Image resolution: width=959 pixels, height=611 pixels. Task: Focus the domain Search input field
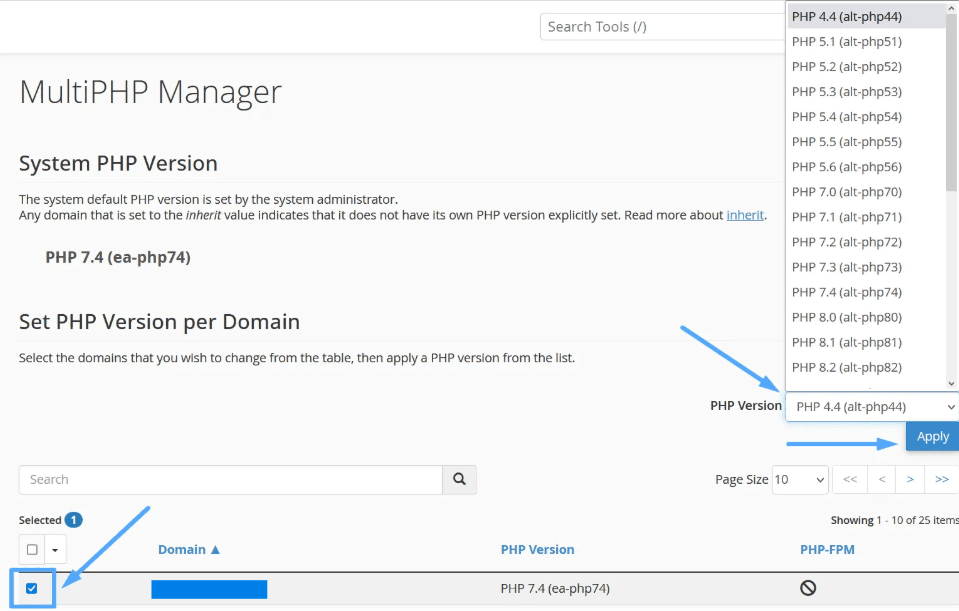tap(230, 480)
